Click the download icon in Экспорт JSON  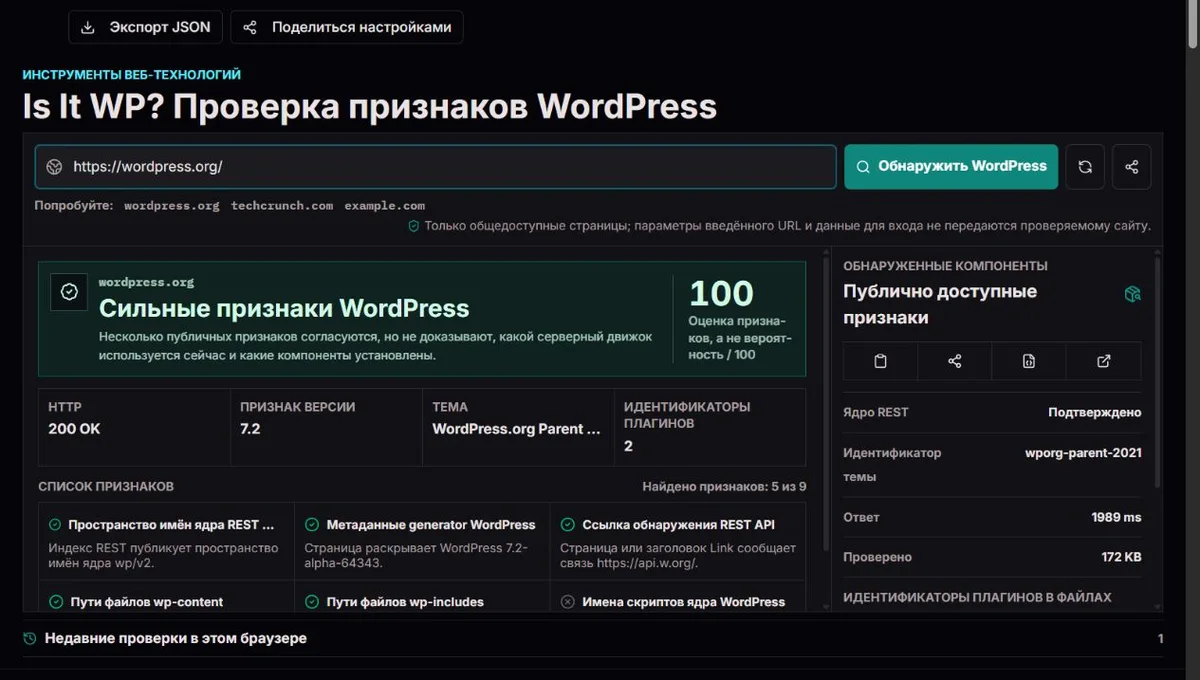[x=88, y=27]
